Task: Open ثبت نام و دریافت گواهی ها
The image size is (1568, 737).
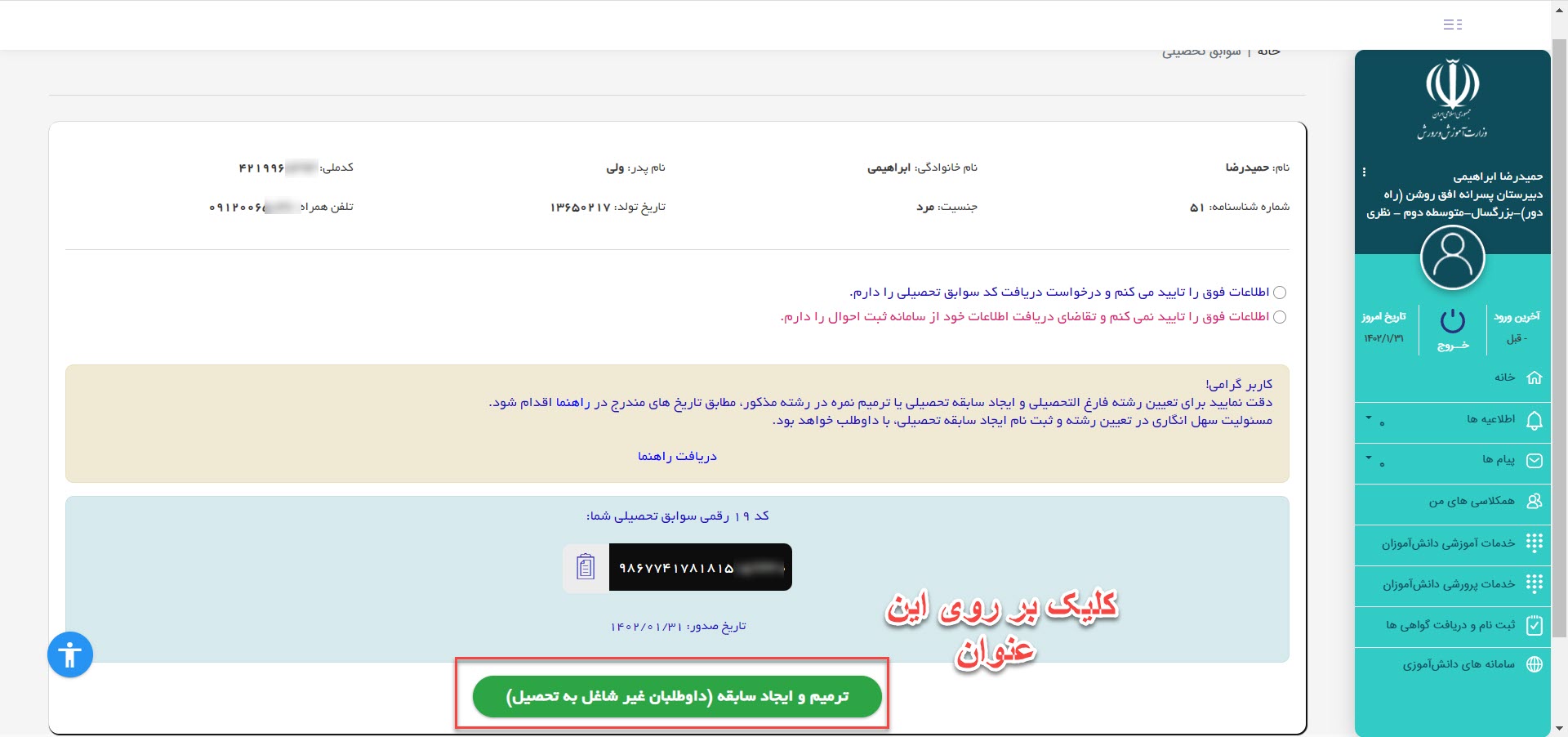Action: [1450, 625]
